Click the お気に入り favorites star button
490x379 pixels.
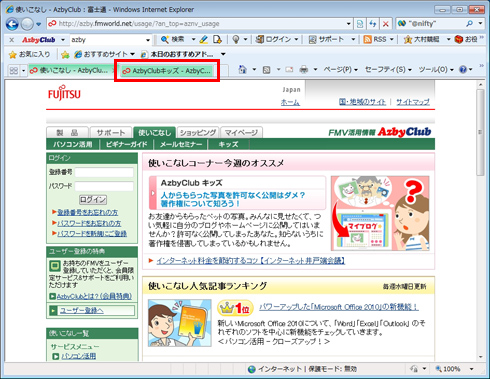click(29, 54)
